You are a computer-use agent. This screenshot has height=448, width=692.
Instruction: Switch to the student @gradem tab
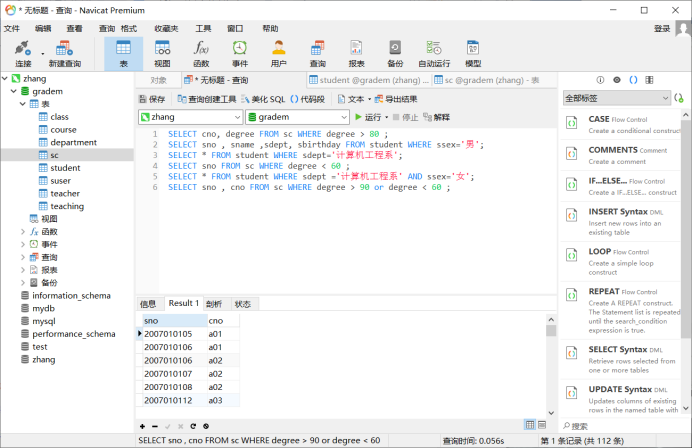pos(369,80)
